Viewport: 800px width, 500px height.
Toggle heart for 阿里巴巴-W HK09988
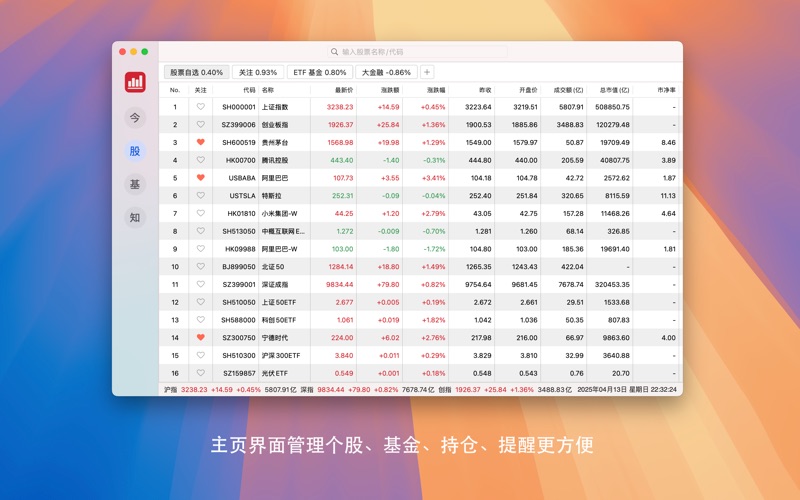click(201, 248)
